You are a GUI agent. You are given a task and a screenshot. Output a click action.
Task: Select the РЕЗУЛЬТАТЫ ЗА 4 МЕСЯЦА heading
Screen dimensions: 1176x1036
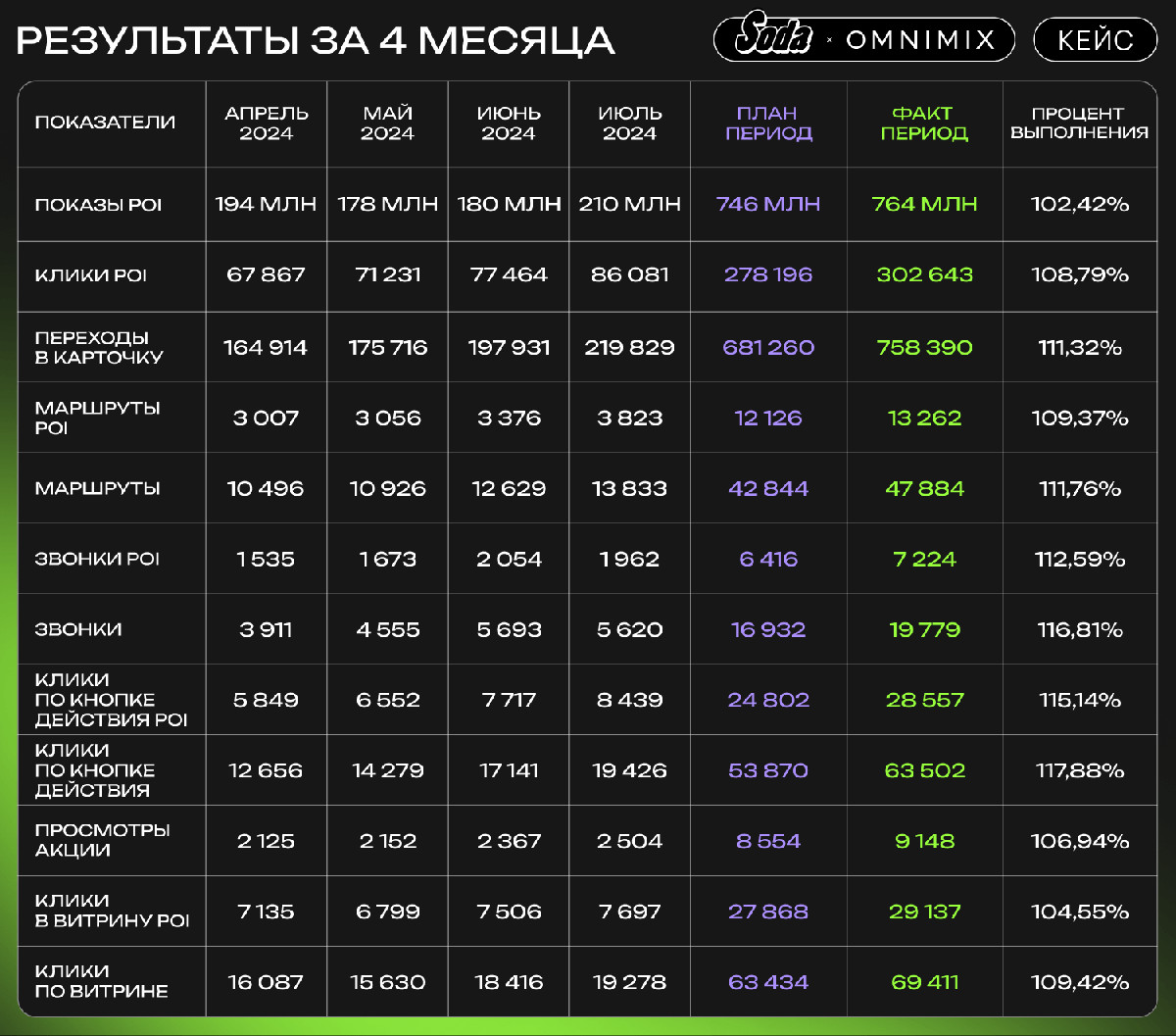(x=316, y=41)
